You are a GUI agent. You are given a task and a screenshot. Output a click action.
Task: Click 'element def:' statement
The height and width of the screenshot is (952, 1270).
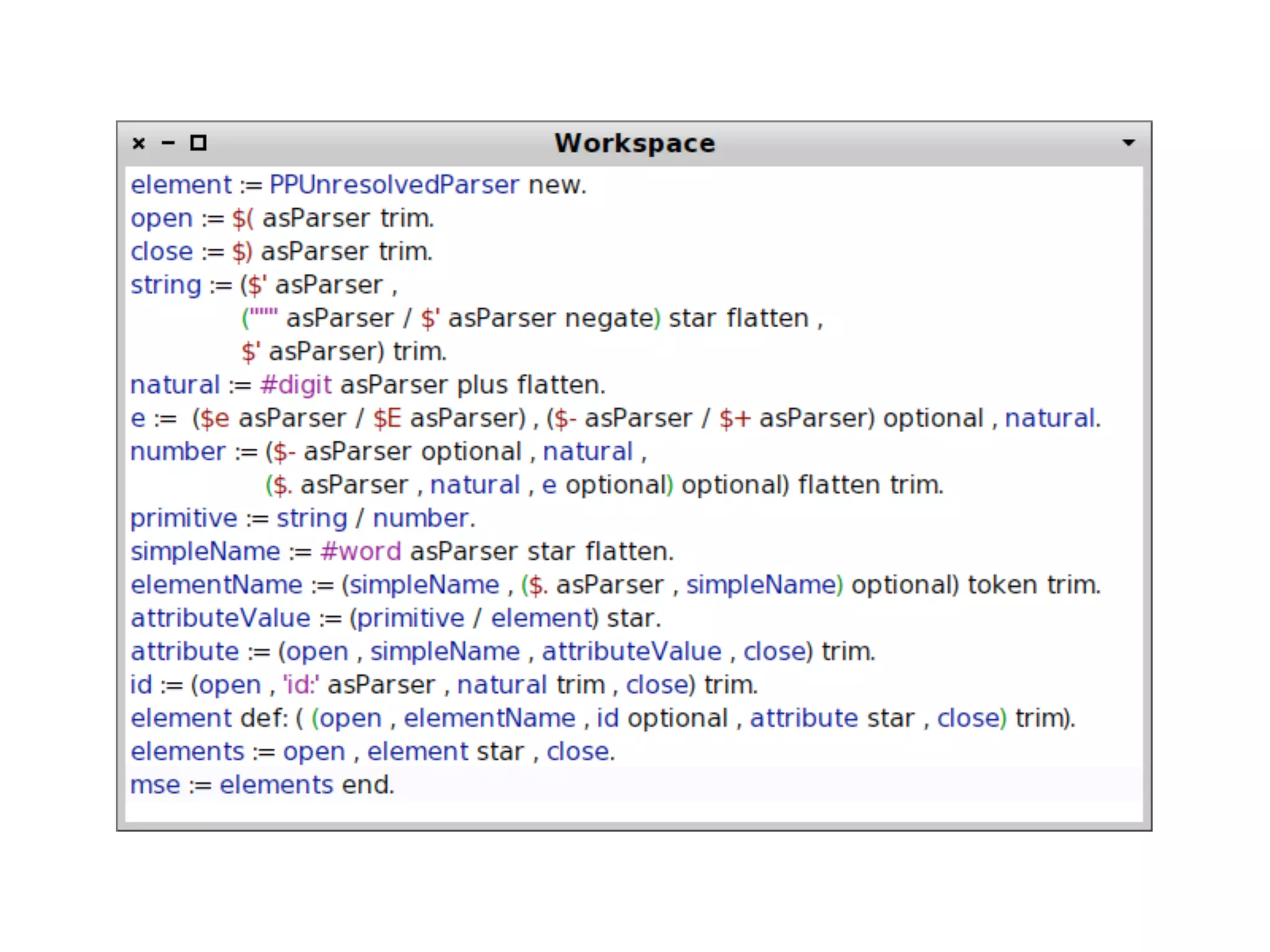[209, 718]
